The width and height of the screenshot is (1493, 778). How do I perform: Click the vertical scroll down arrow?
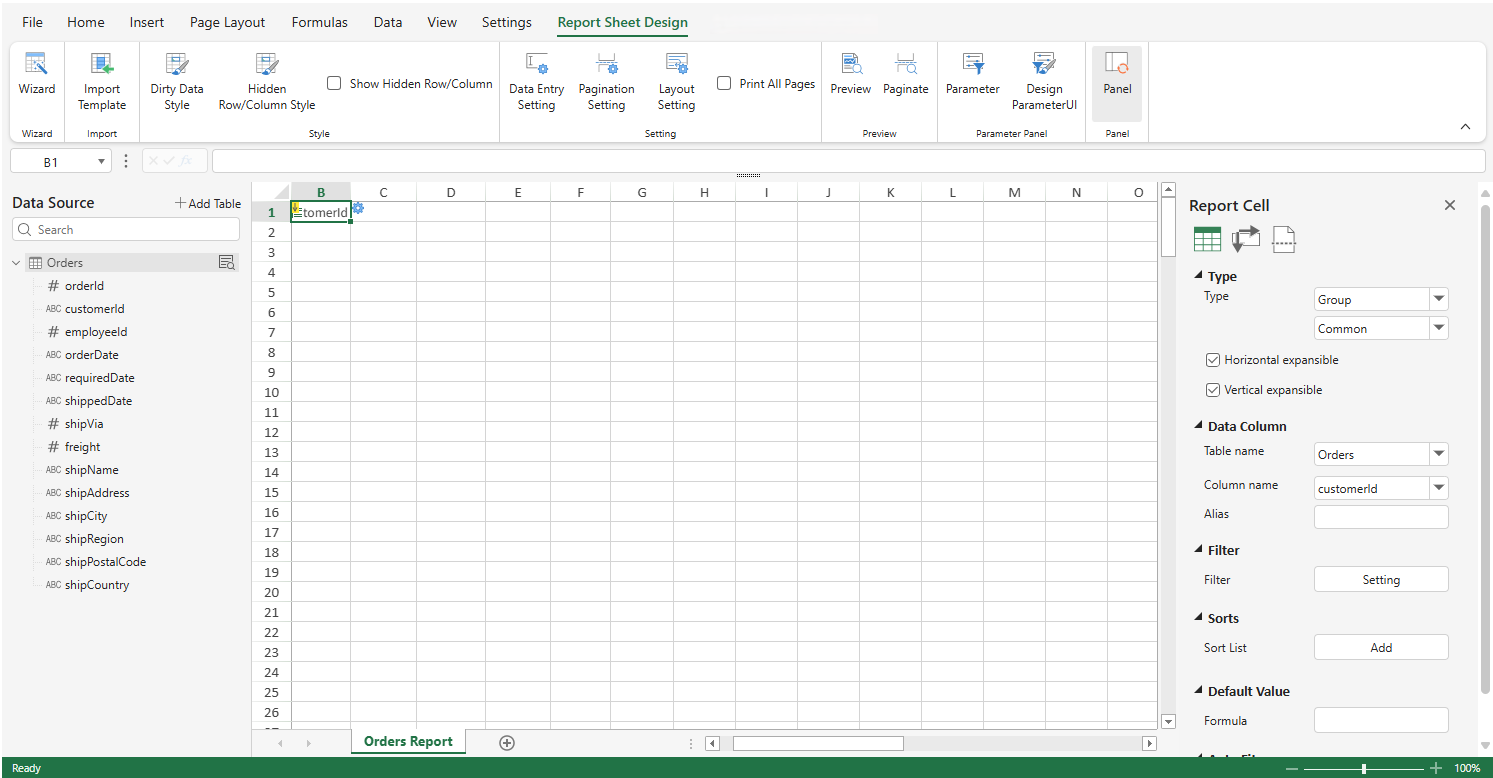[x=1168, y=721]
